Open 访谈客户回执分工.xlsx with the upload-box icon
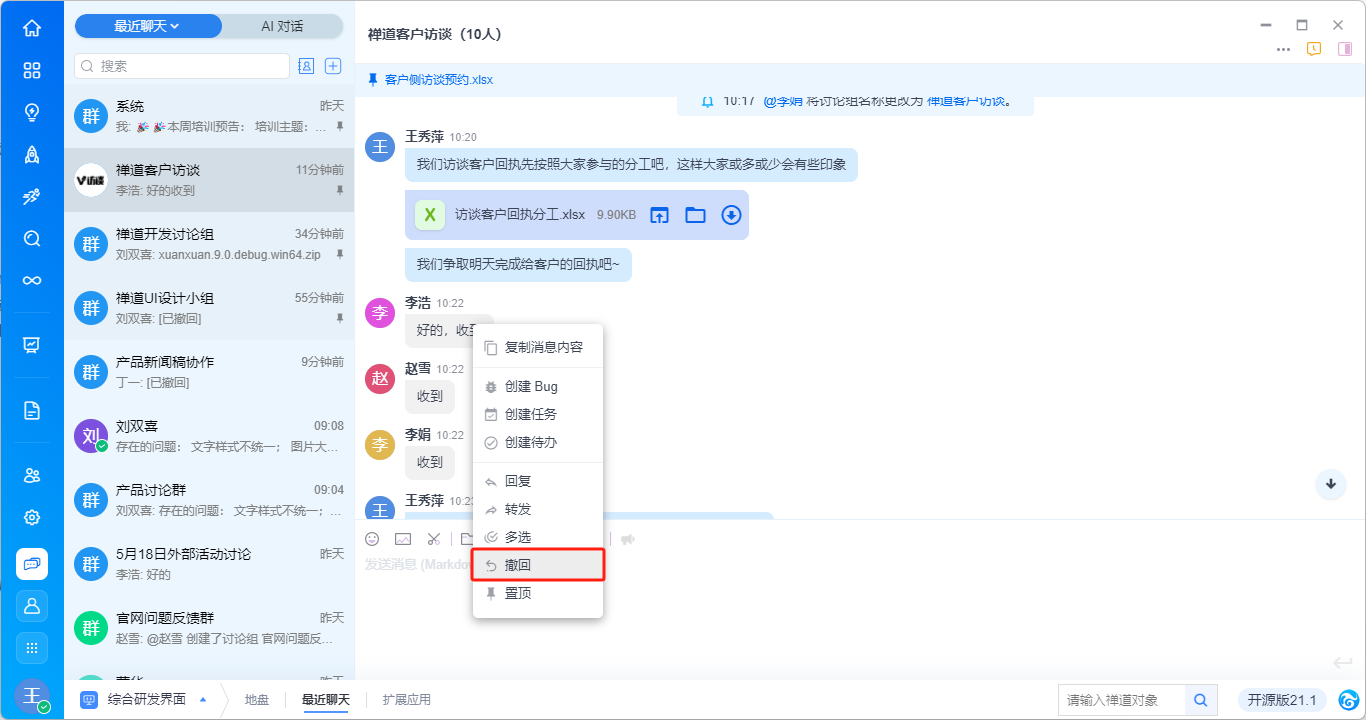Screen dimensions: 1366x720 (x=659, y=215)
